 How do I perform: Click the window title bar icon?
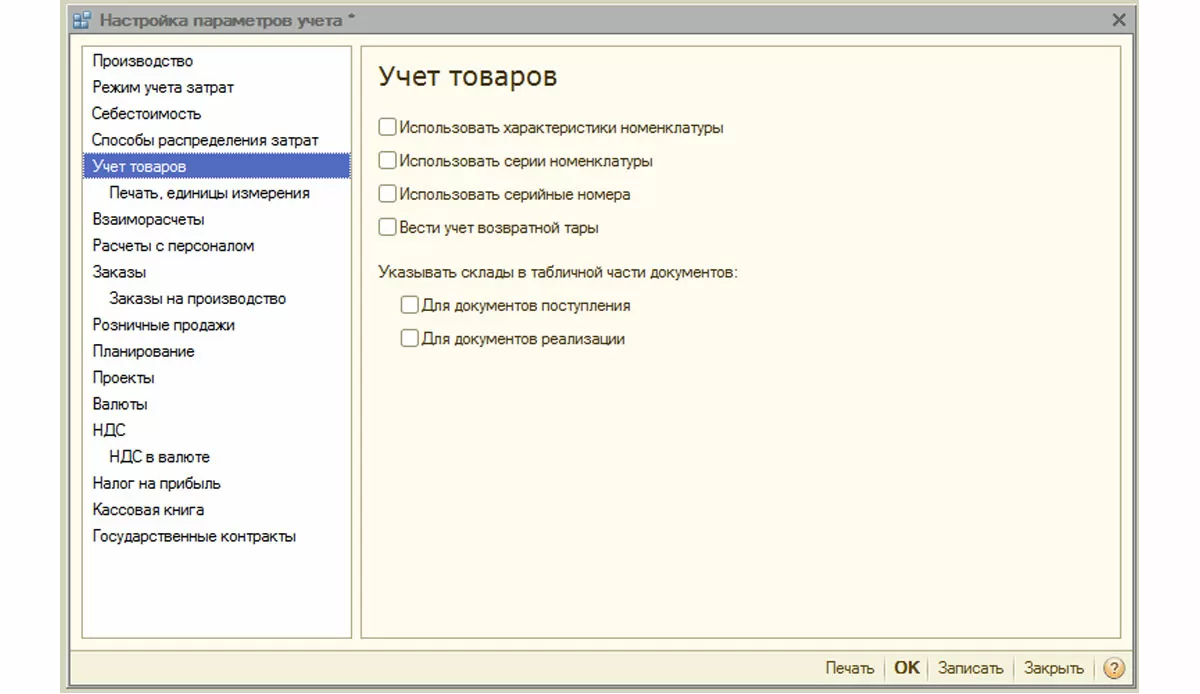(x=83, y=20)
